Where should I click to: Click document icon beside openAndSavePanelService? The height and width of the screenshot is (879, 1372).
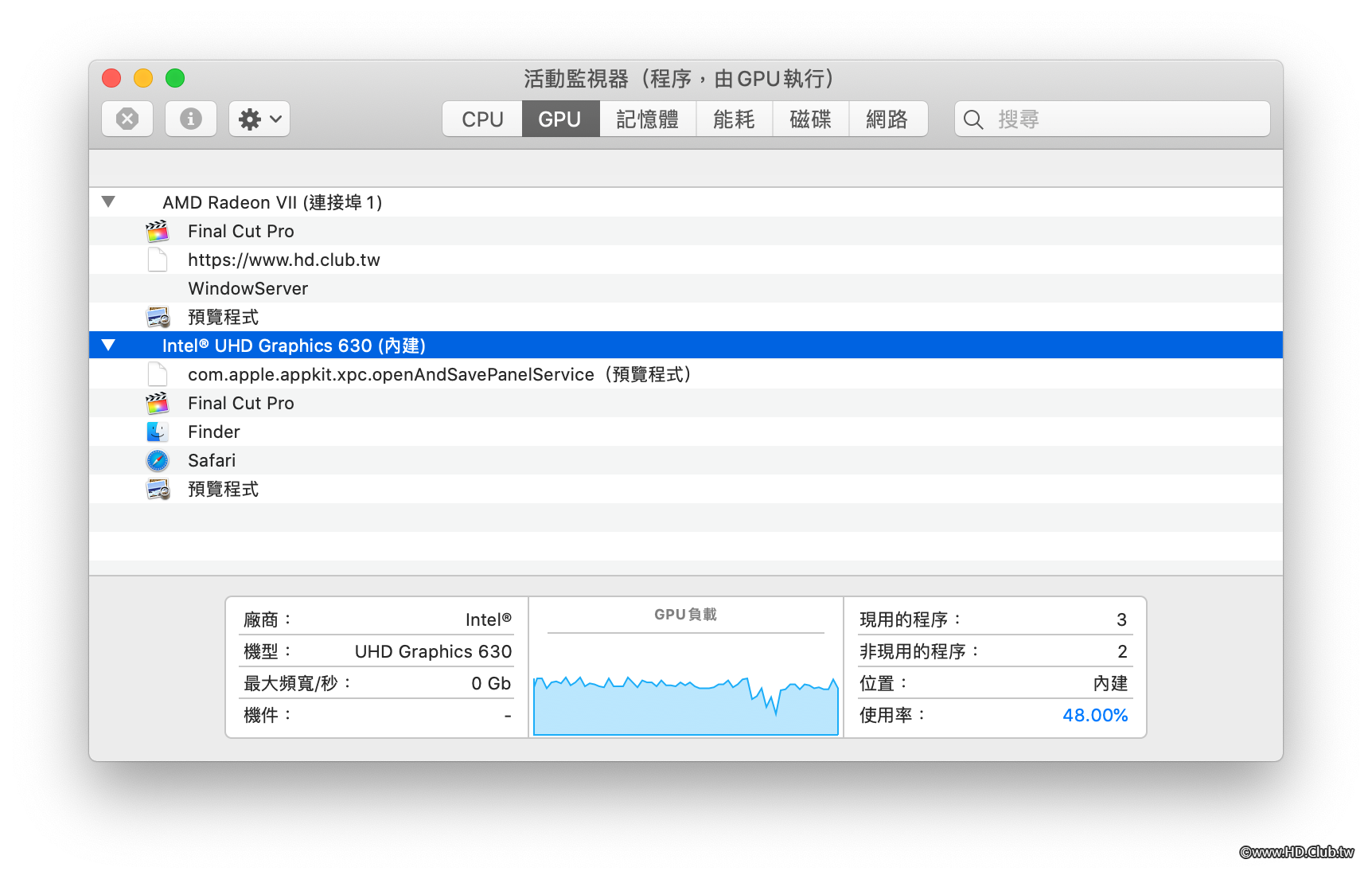pos(158,374)
